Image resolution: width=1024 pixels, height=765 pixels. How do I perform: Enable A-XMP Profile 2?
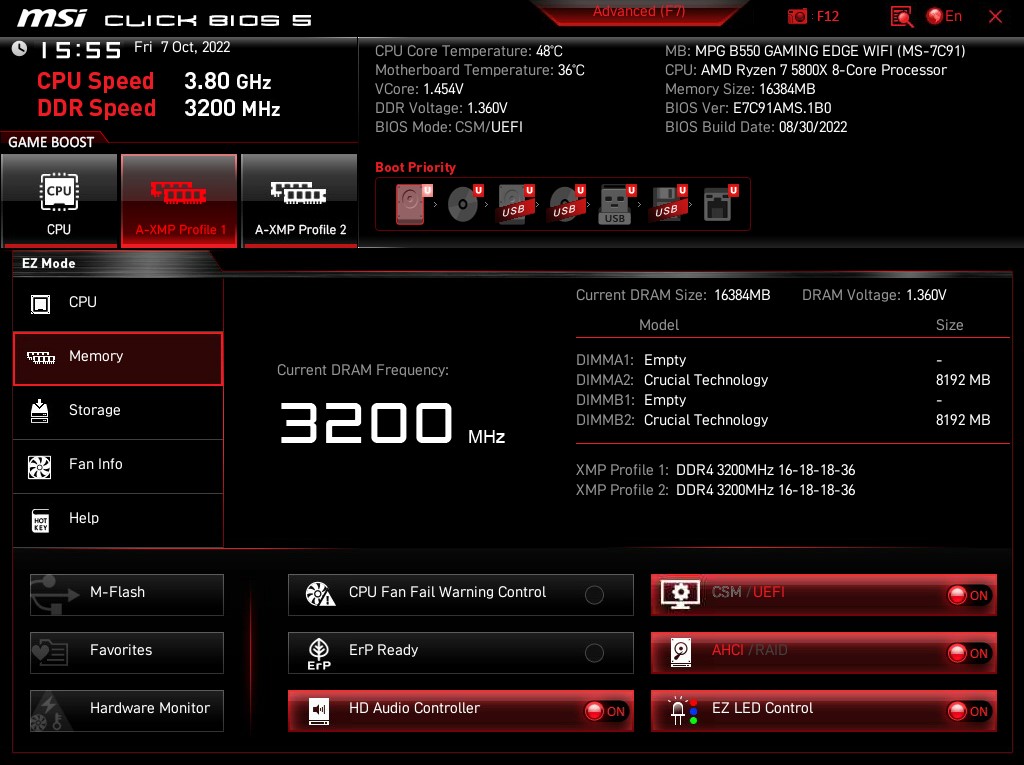299,200
